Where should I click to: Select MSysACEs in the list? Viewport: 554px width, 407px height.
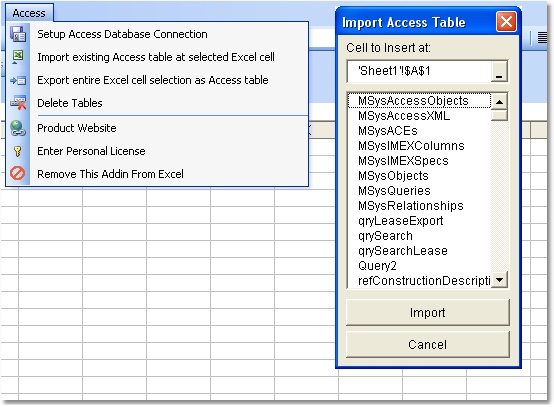(x=419, y=131)
